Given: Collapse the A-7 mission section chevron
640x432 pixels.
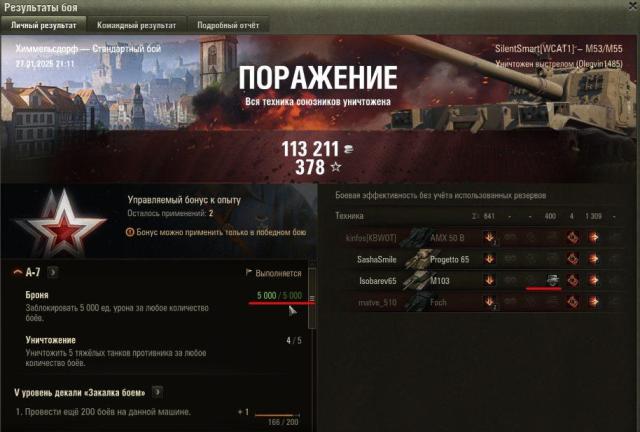Looking at the screenshot, I should click(x=18, y=272).
